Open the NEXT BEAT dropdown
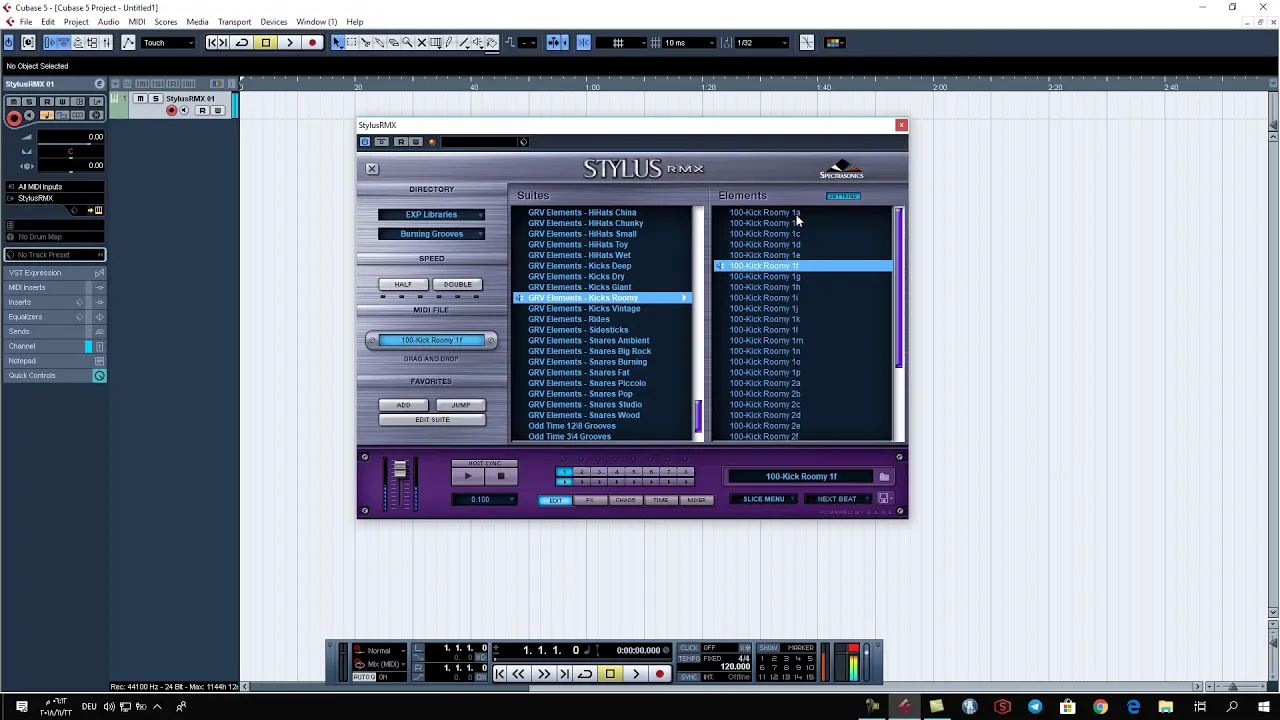Viewport: 1280px width, 720px height. (x=838, y=500)
